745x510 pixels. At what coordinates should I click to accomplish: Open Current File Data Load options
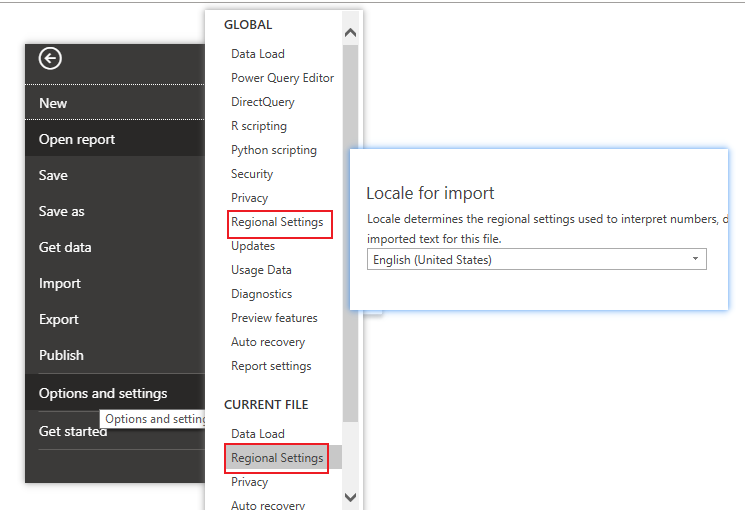pyautogui.click(x=258, y=433)
